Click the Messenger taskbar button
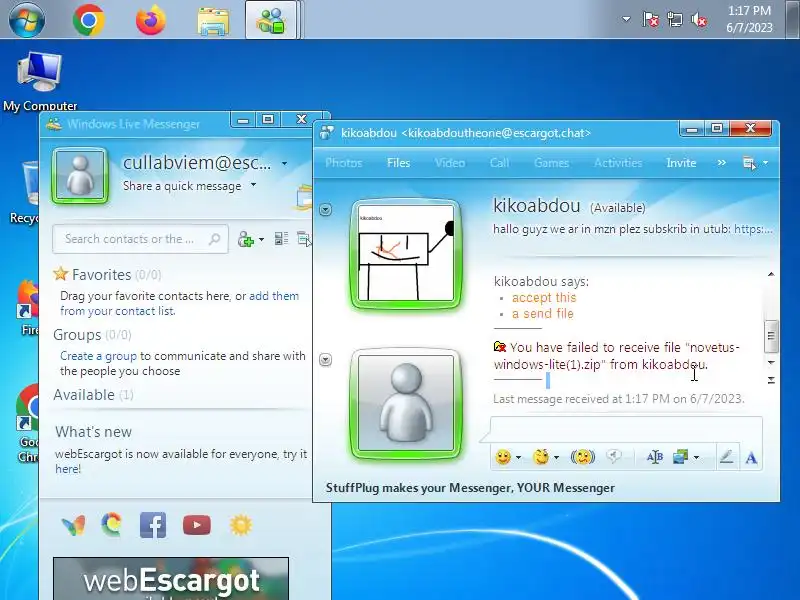Screen dimensions: 800x600 (x=271, y=20)
